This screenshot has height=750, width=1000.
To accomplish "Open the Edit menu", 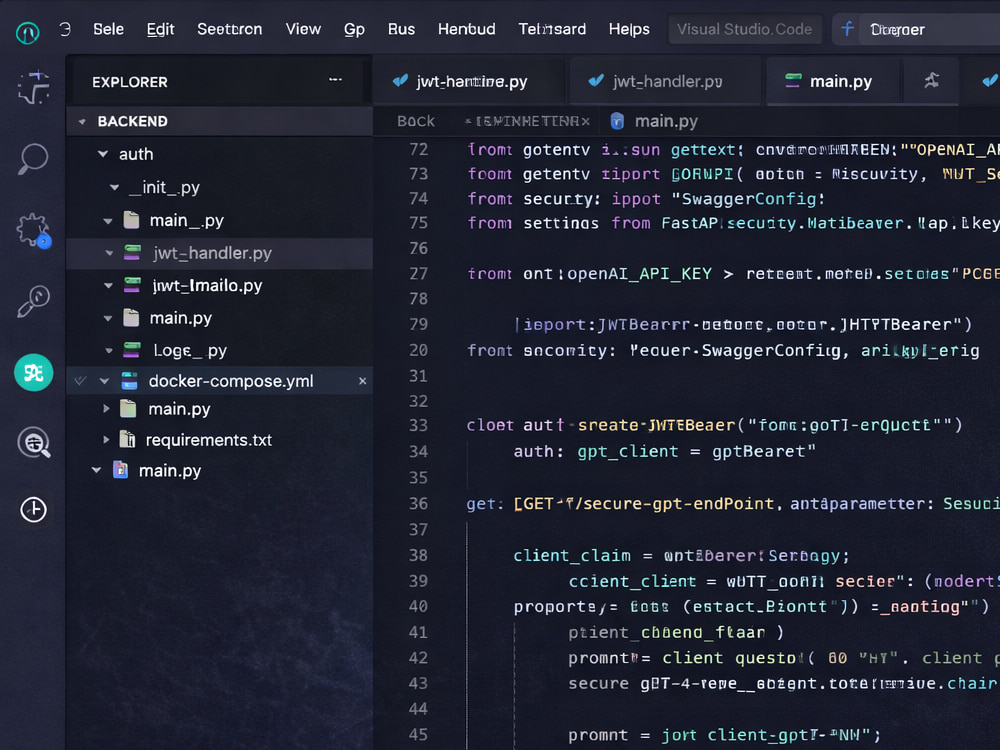I will pyautogui.click(x=160, y=29).
